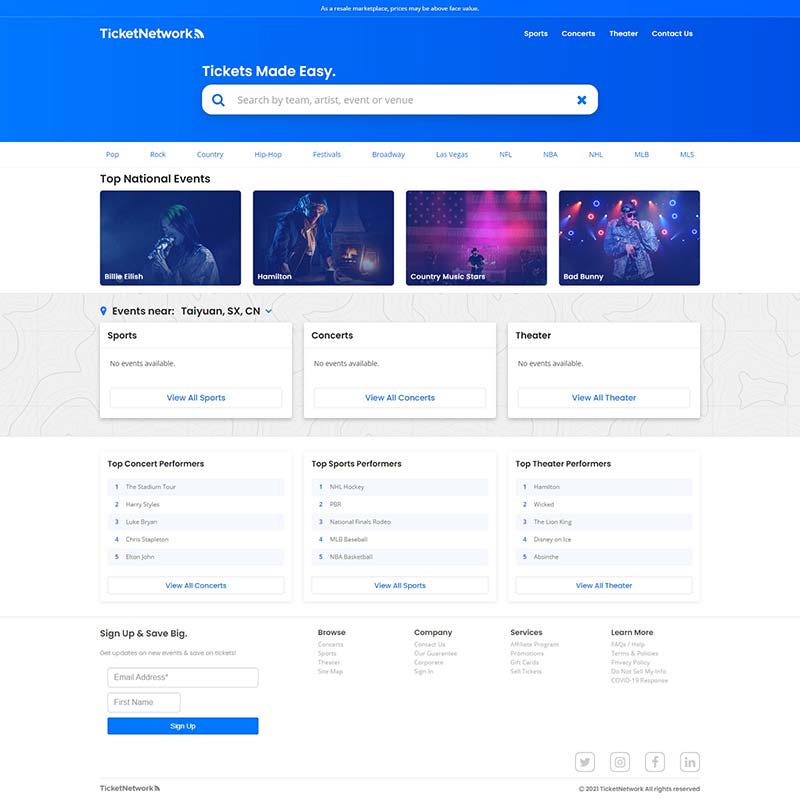Open Sell Tickets footer link
The height and width of the screenshot is (799, 800).
click(x=526, y=671)
